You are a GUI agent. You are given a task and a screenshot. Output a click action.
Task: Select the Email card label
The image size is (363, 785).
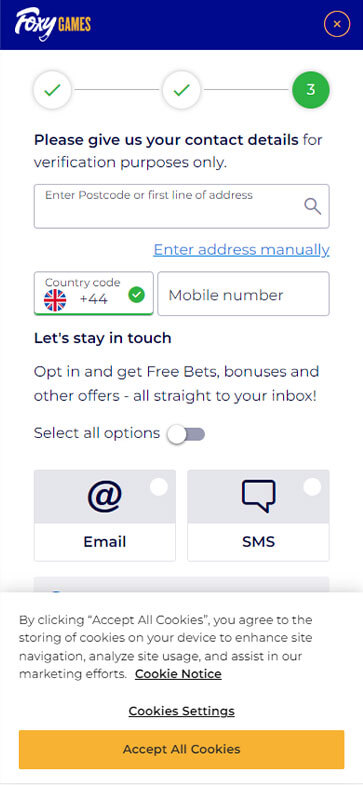105,542
